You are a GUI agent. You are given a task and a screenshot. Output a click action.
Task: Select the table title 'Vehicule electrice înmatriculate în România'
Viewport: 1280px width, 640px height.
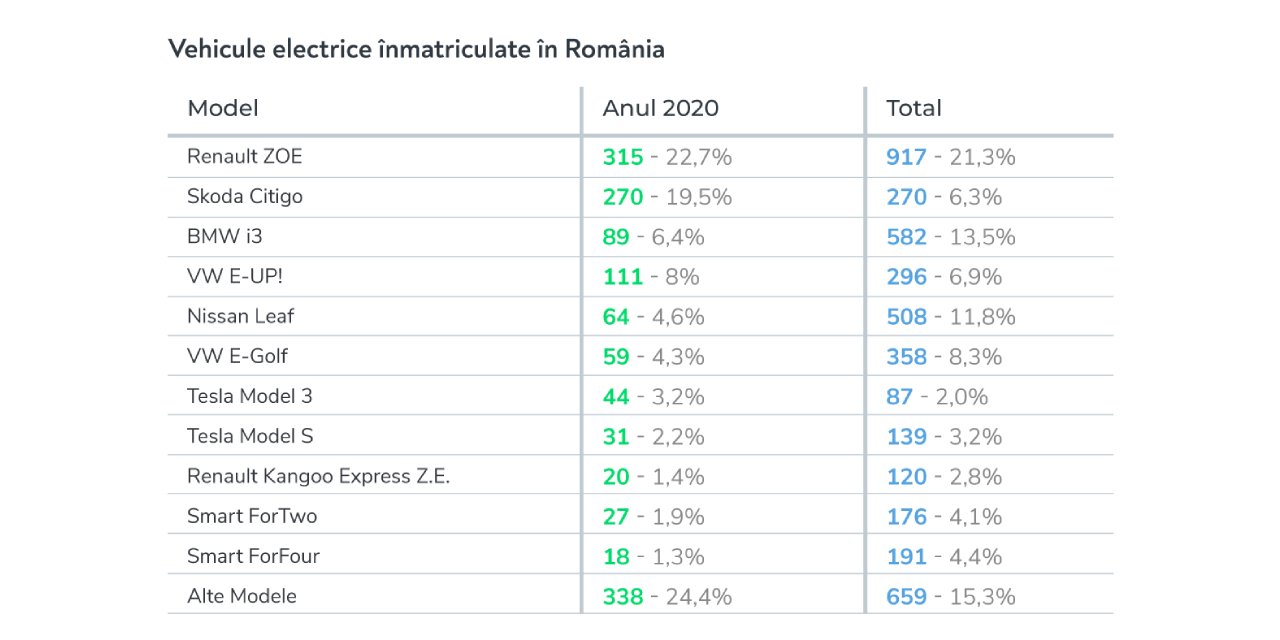tap(416, 49)
